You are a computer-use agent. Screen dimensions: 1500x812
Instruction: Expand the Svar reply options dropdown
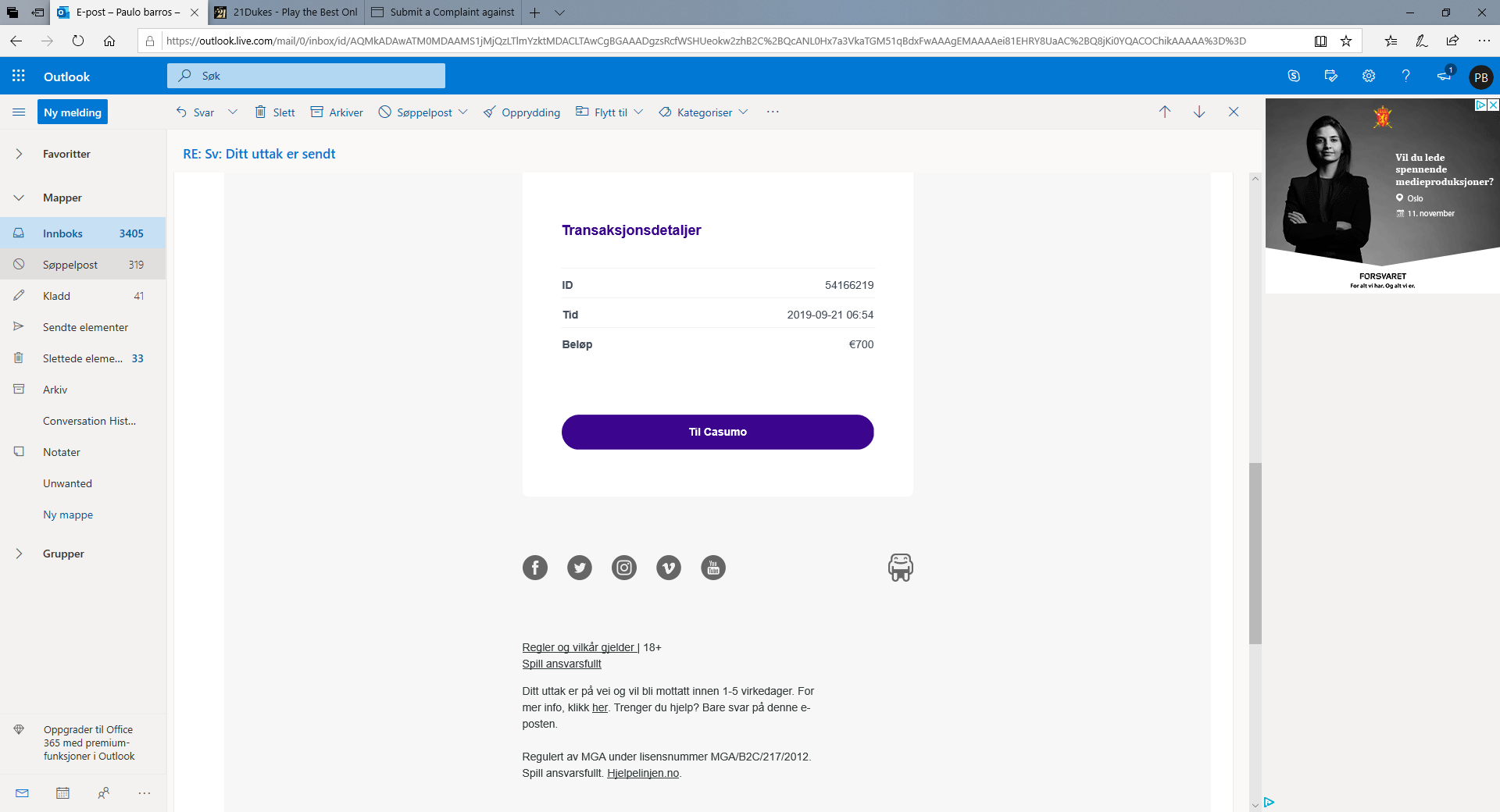point(233,112)
